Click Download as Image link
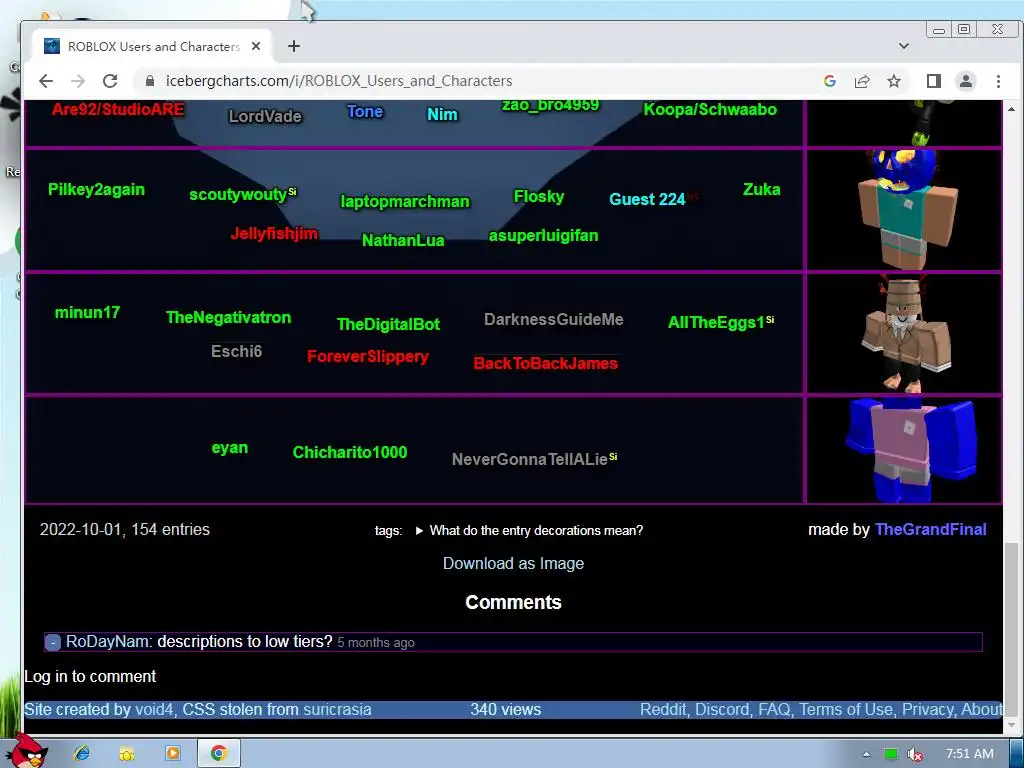 513,564
